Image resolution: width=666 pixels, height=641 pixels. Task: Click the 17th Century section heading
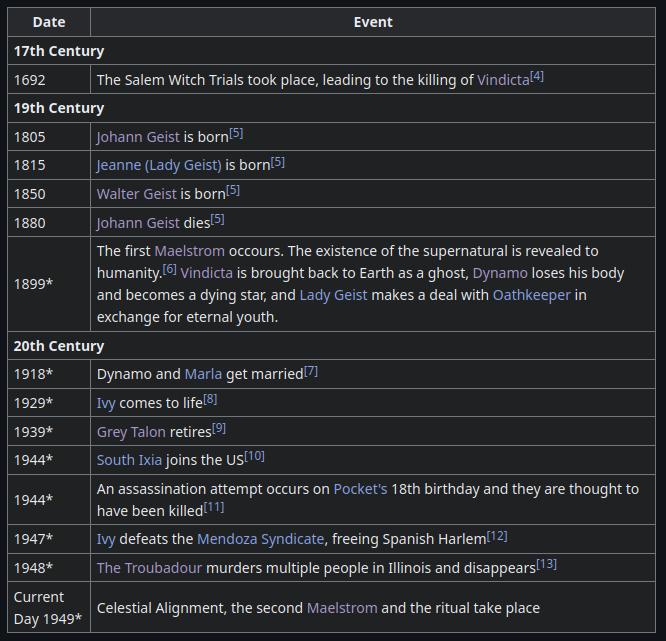[331, 51]
